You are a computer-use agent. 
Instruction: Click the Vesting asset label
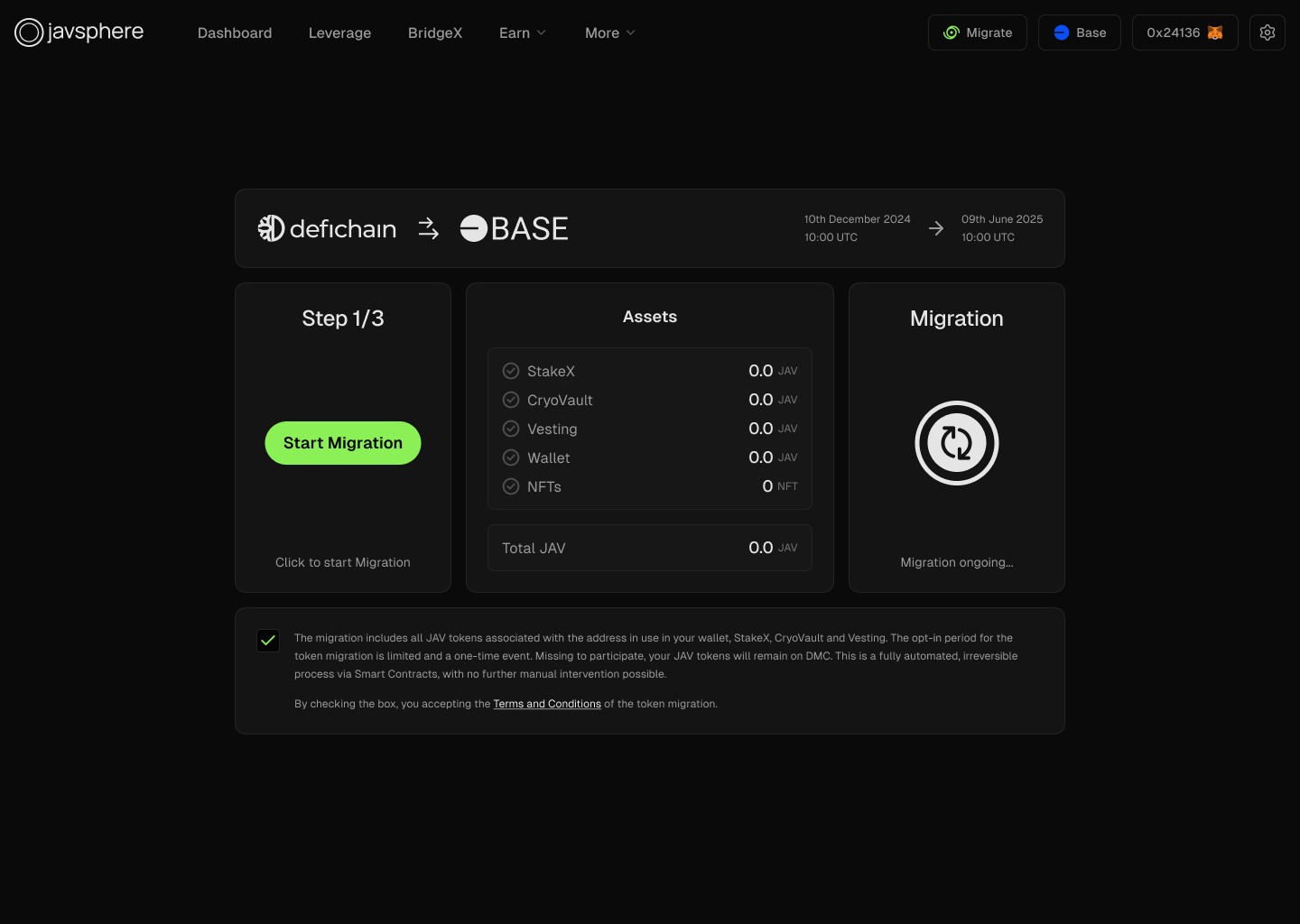point(552,429)
